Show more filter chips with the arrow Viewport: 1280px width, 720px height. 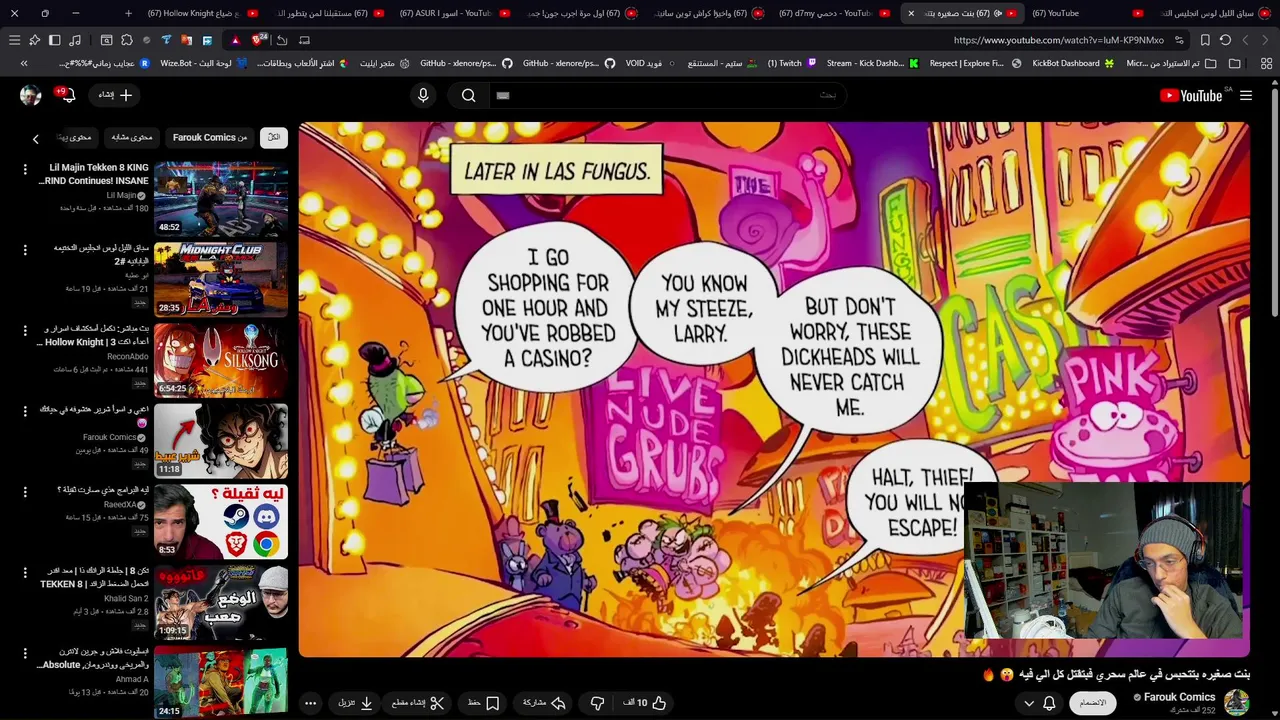(36, 139)
